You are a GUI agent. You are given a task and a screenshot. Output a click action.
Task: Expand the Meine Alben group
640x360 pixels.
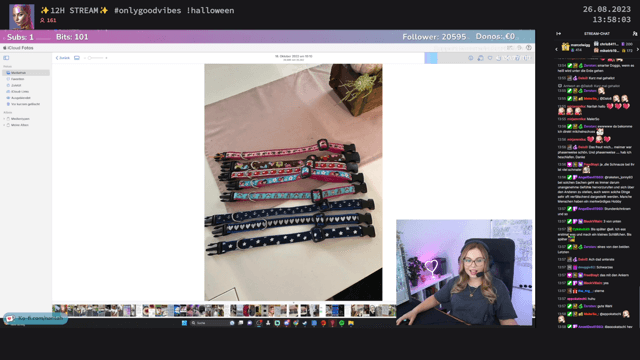4,125
